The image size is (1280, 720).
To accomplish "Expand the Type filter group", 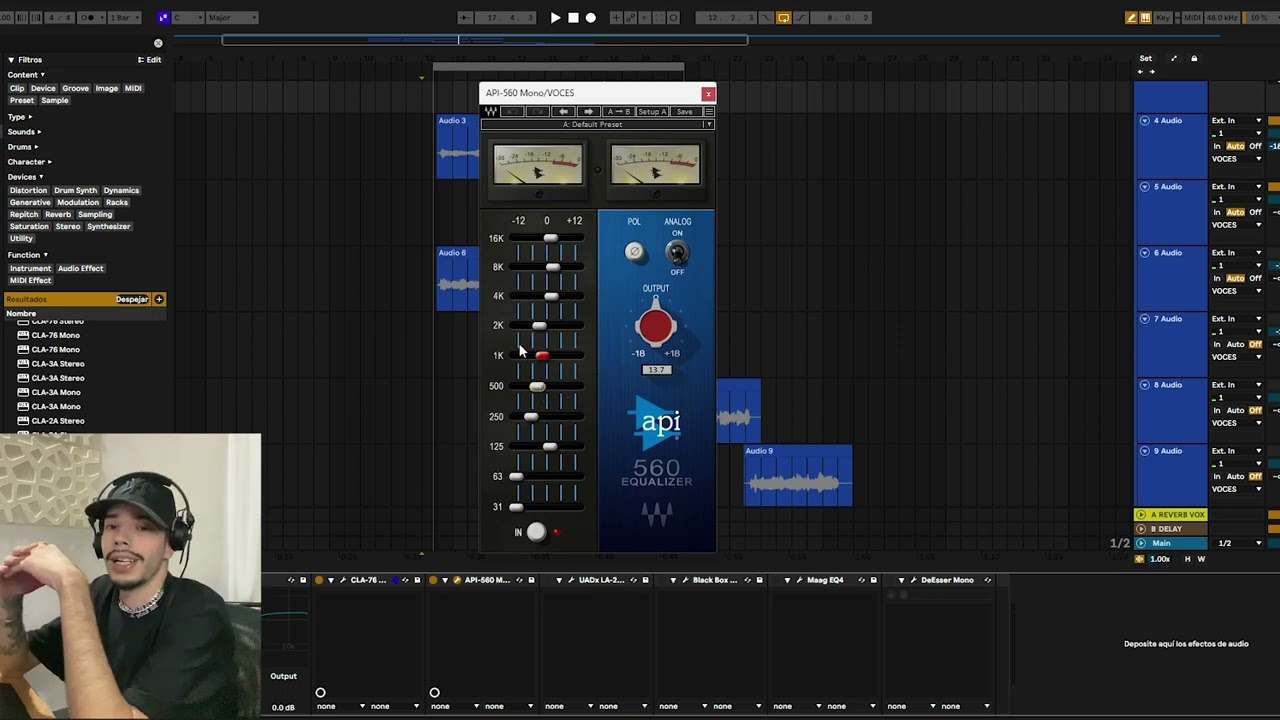I will pyautogui.click(x=30, y=117).
